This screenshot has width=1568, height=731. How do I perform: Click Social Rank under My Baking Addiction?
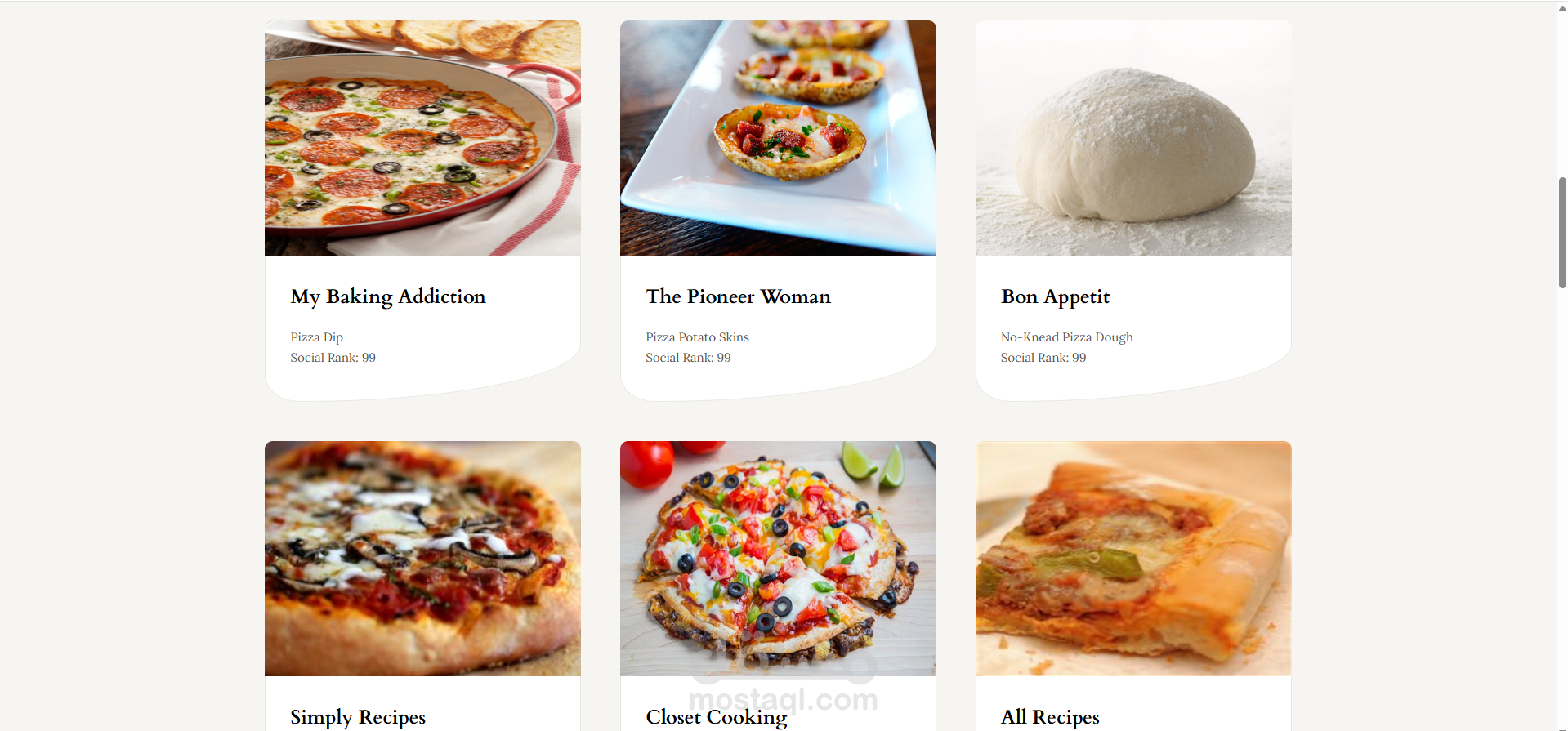coord(333,358)
